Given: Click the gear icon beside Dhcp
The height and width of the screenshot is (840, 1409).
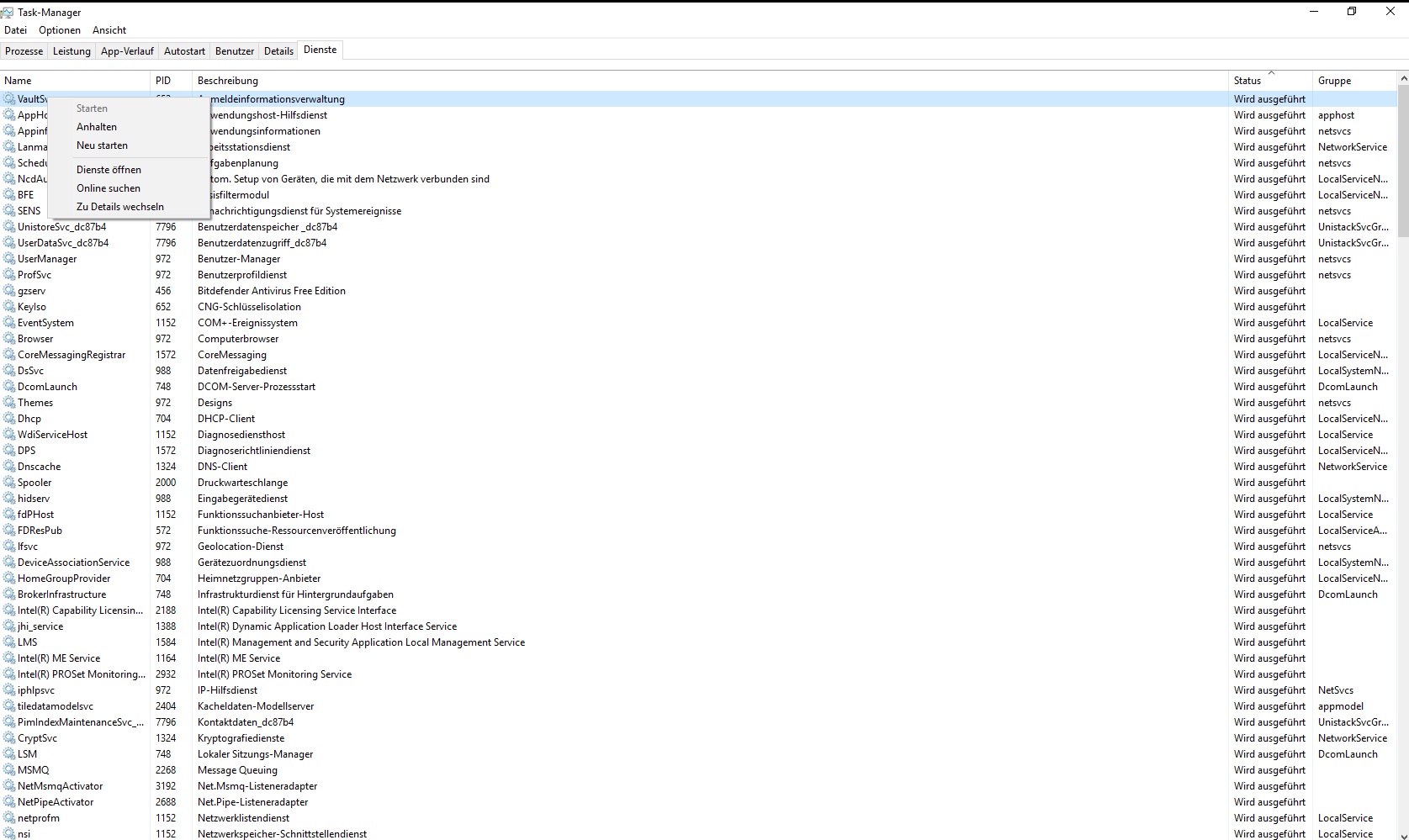Looking at the screenshot, I should [9, 419].
